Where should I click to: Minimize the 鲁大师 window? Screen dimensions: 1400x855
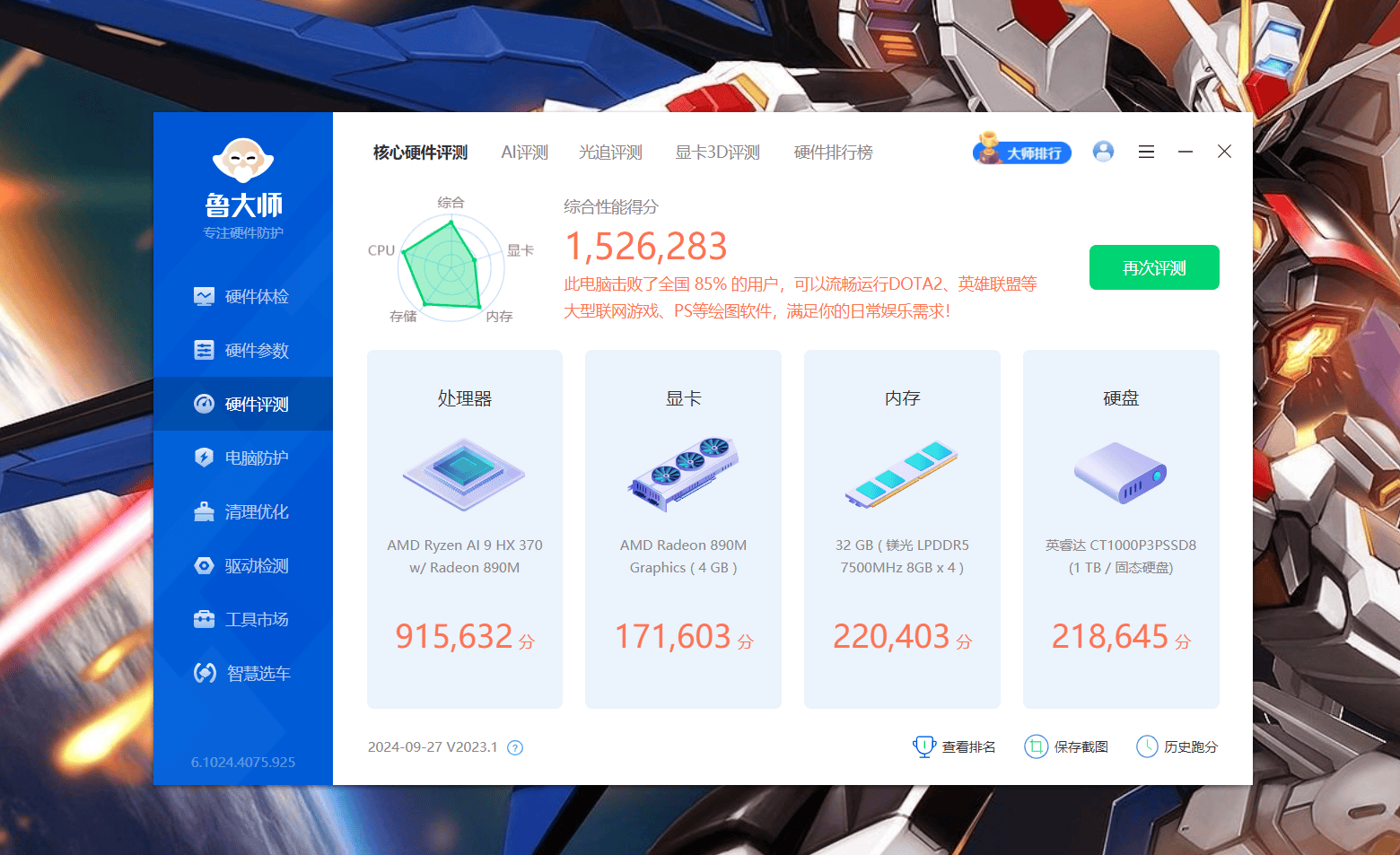[1186, 152]
